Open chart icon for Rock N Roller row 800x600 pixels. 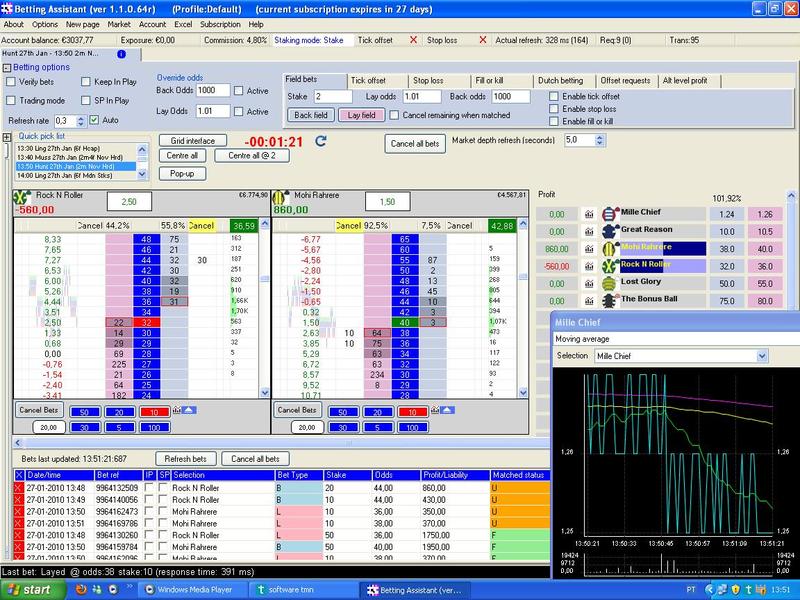coord(589,266)
